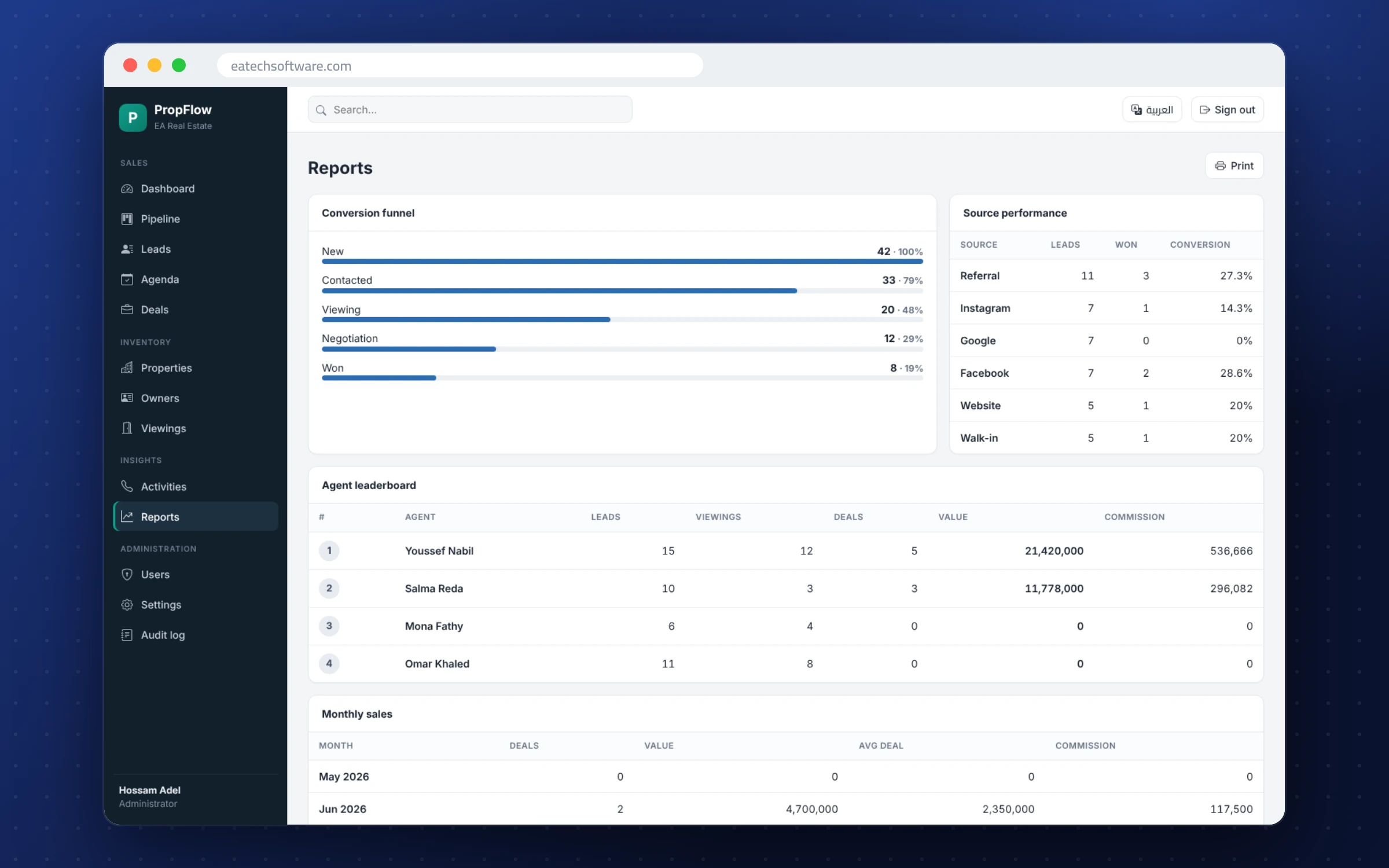Click the COMMISSION header in Agent leaderboard

click(x=1134, y=517)
